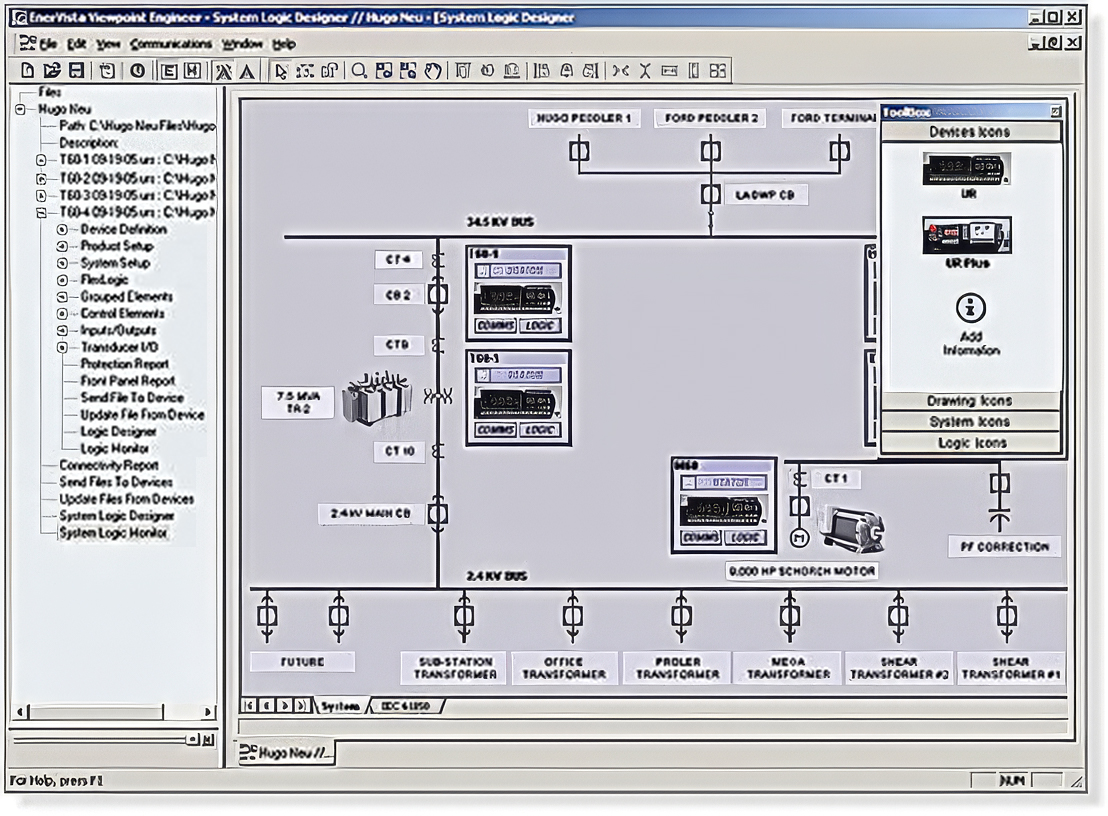
Task: Select the motor M circle symbol
Action: tap(798, 538)
